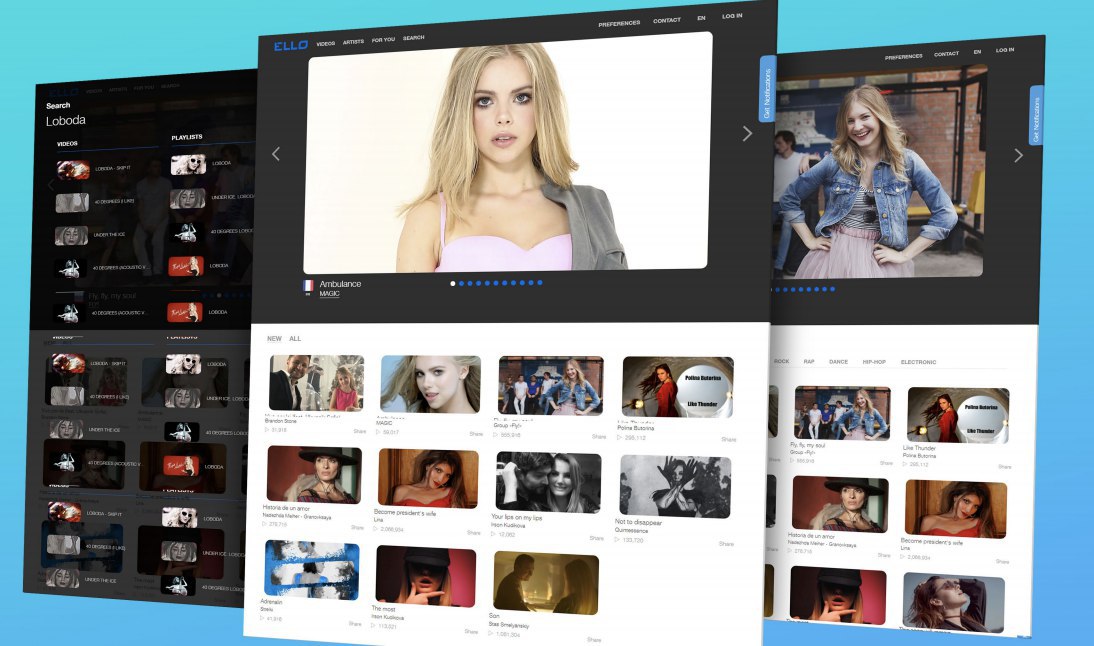Advance center carousel with right arrow

747,133
